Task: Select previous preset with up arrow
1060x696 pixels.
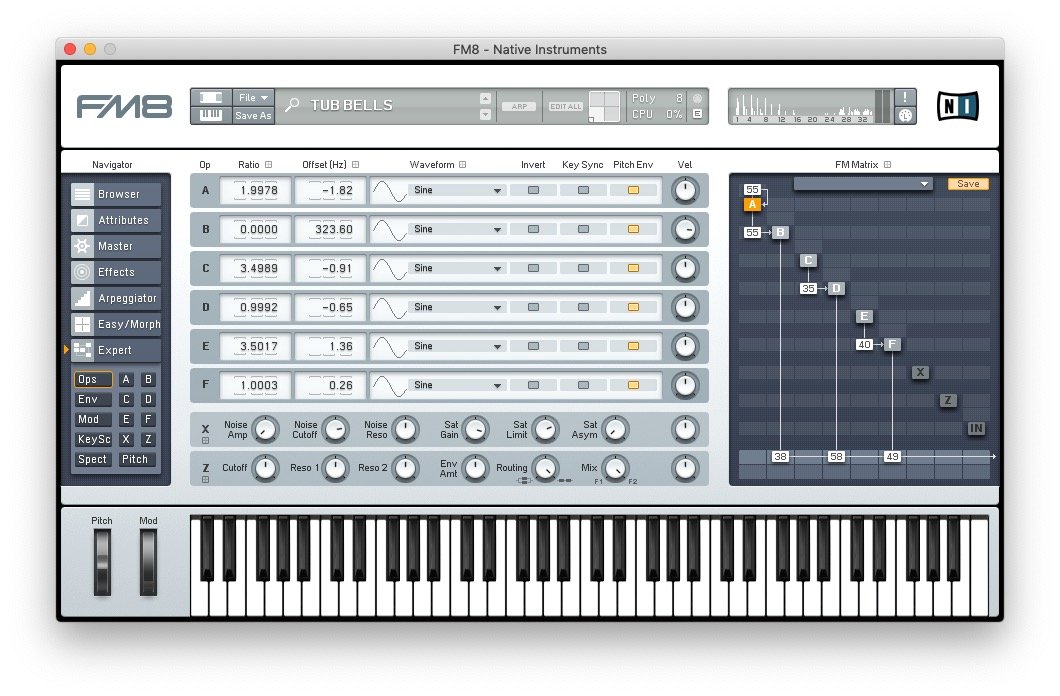Action: point(485,99)
